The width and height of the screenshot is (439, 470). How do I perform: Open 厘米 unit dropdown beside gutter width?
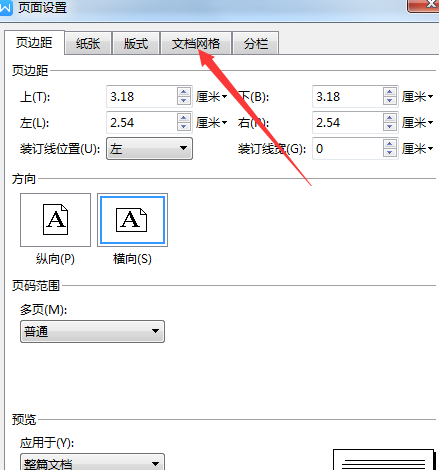point(418,149)
